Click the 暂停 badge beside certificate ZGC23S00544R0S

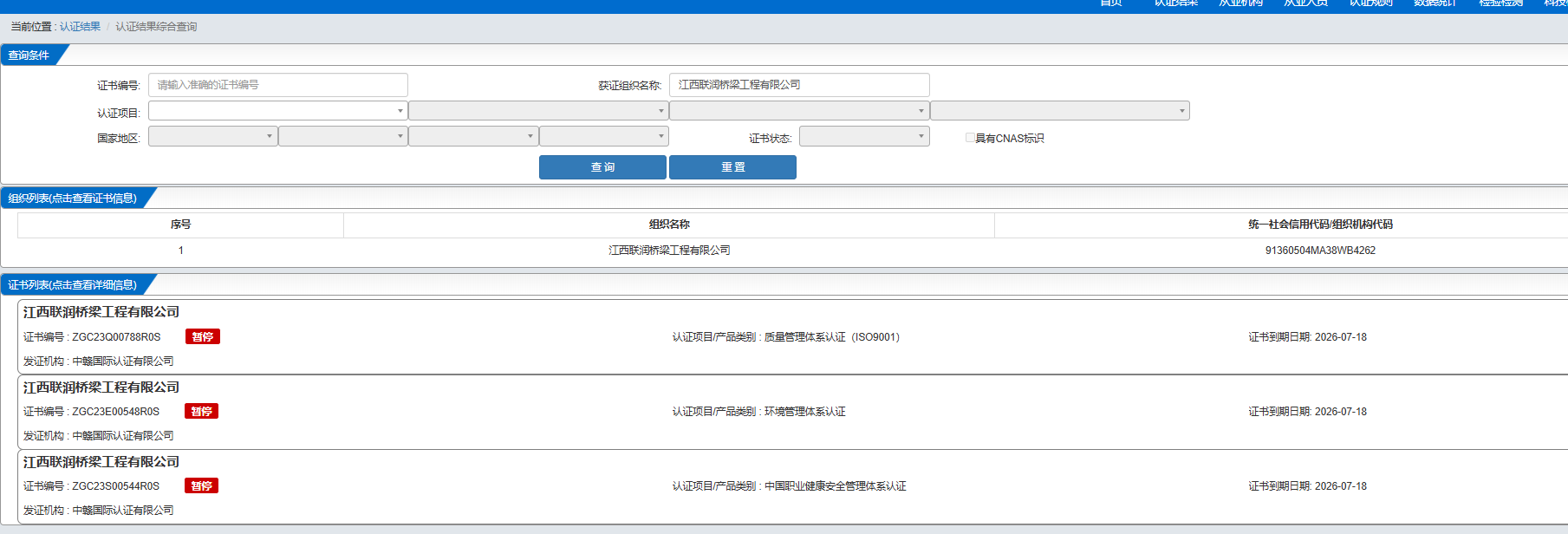(x=201, y=486)
